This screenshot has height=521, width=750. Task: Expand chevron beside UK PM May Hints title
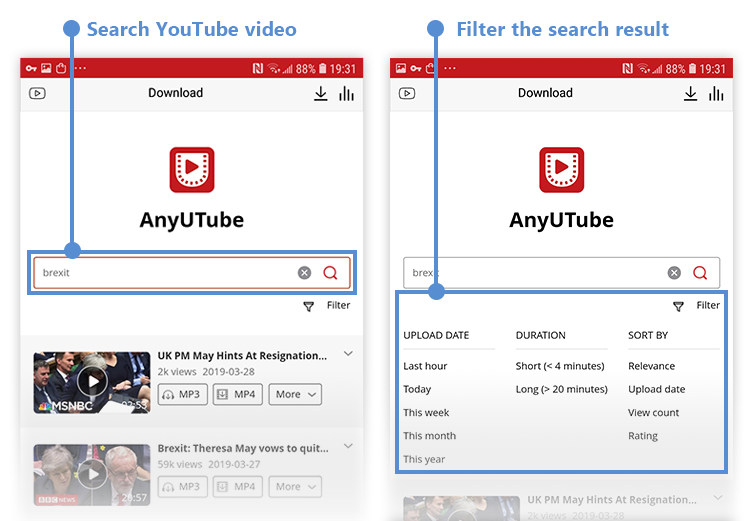point(348,354)
